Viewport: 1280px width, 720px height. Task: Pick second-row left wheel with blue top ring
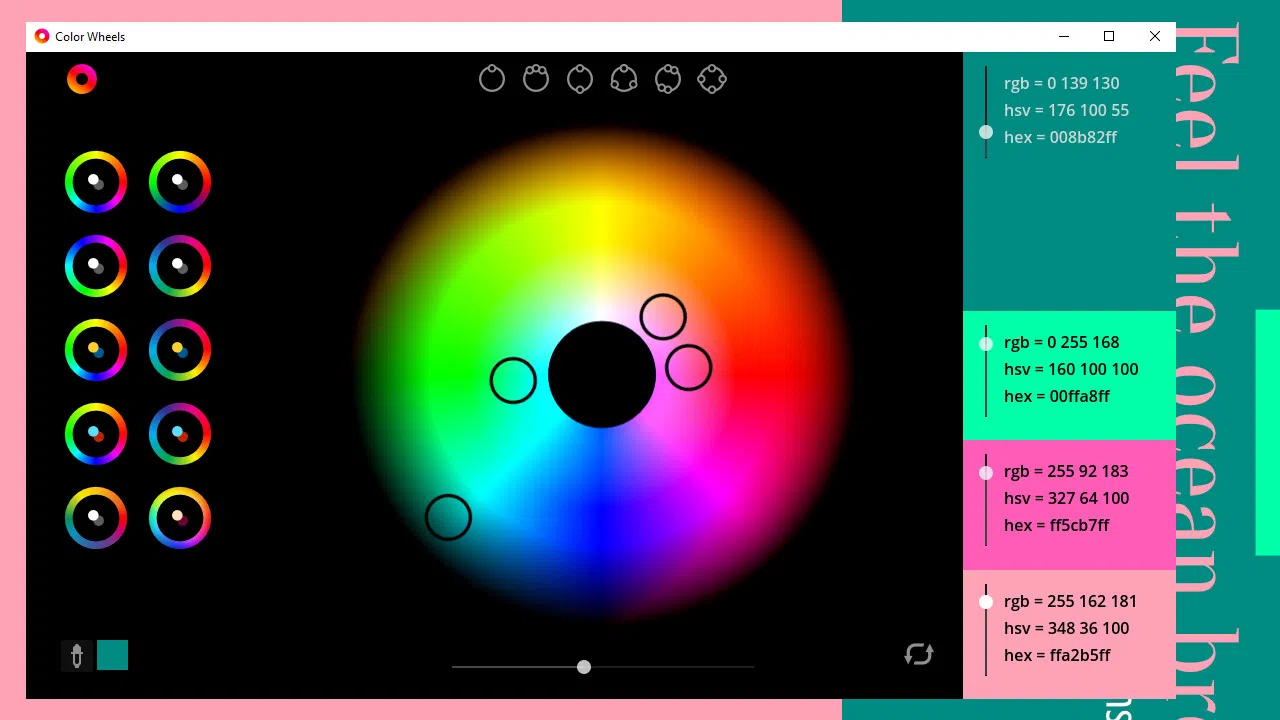tap(96, 266)
